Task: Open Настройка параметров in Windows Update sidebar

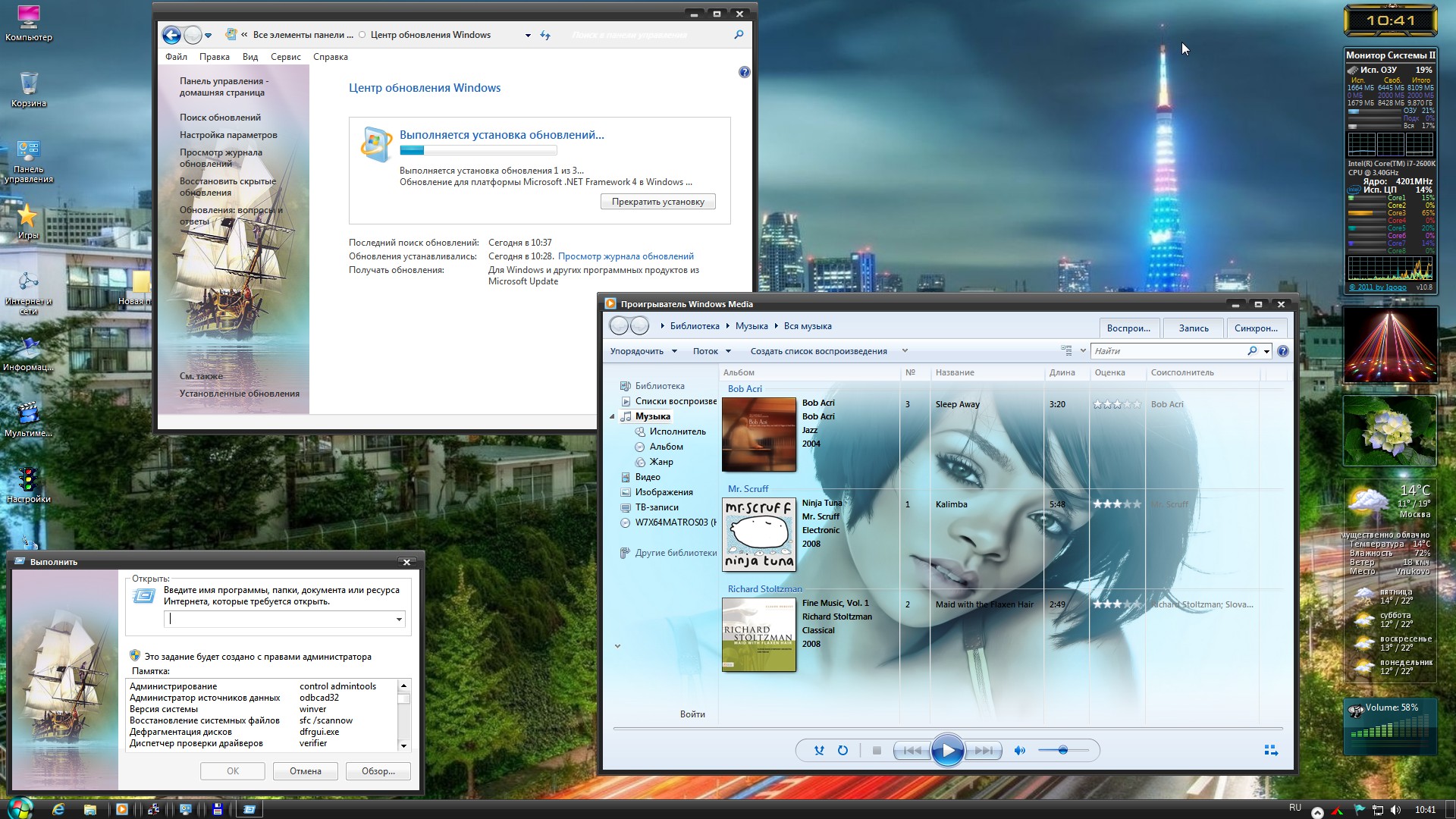Action: pyautogui.click(x=228, y=135)
